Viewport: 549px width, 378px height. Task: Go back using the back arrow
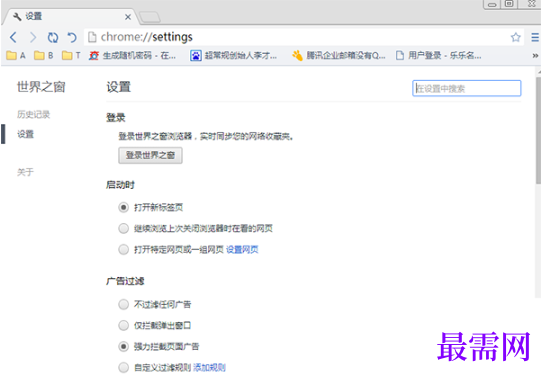tap(13, 37)
